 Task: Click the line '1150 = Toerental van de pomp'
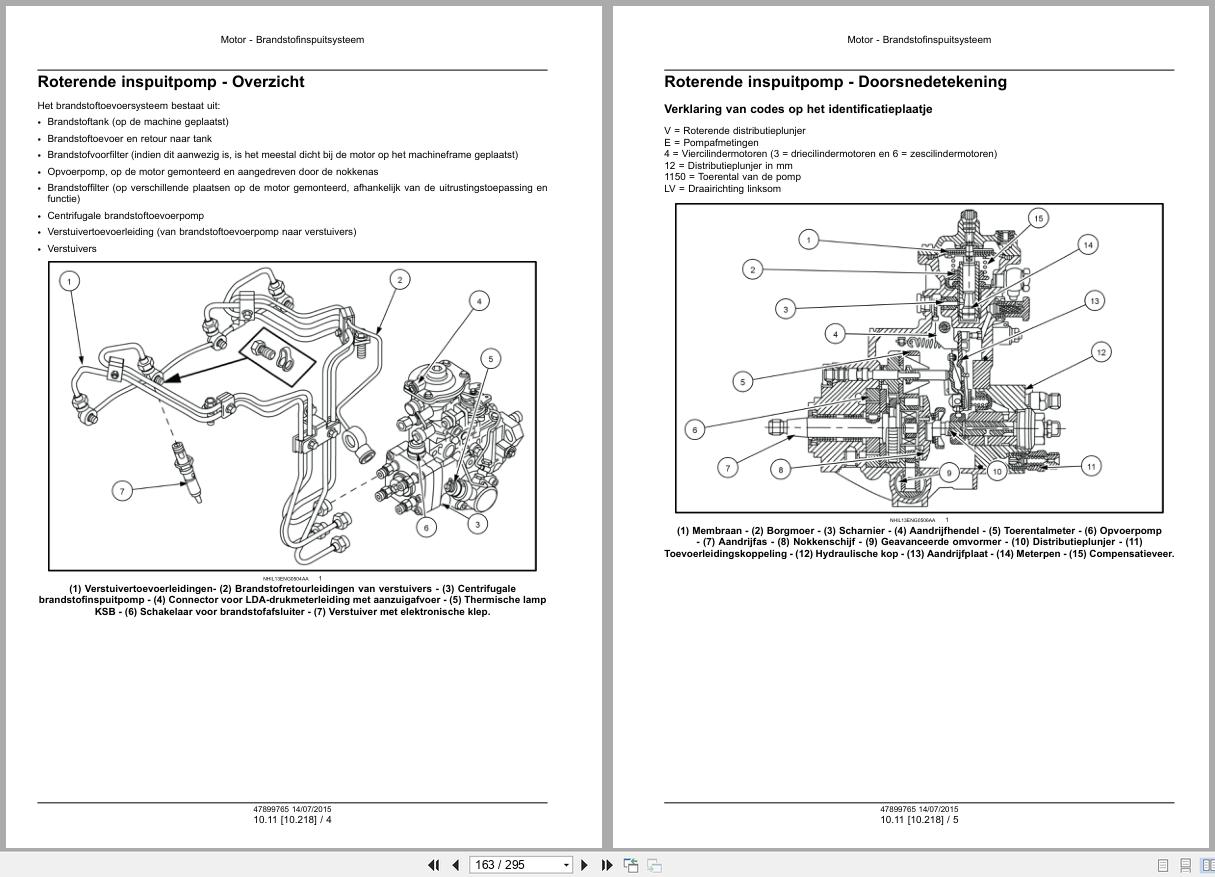pos(732,177)
